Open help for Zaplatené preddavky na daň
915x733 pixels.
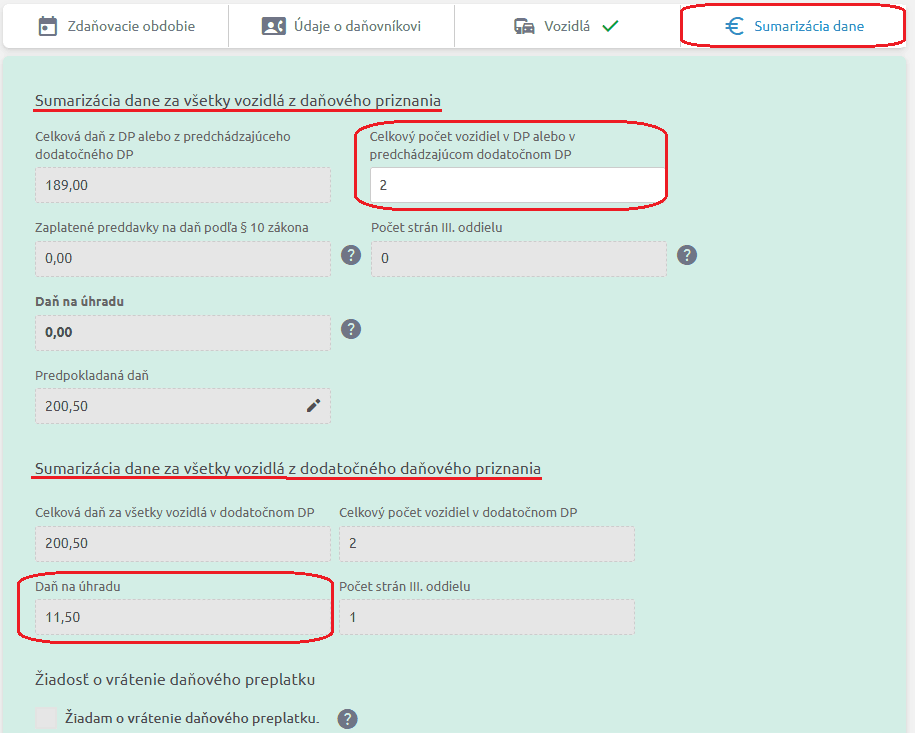click(351, 255)
